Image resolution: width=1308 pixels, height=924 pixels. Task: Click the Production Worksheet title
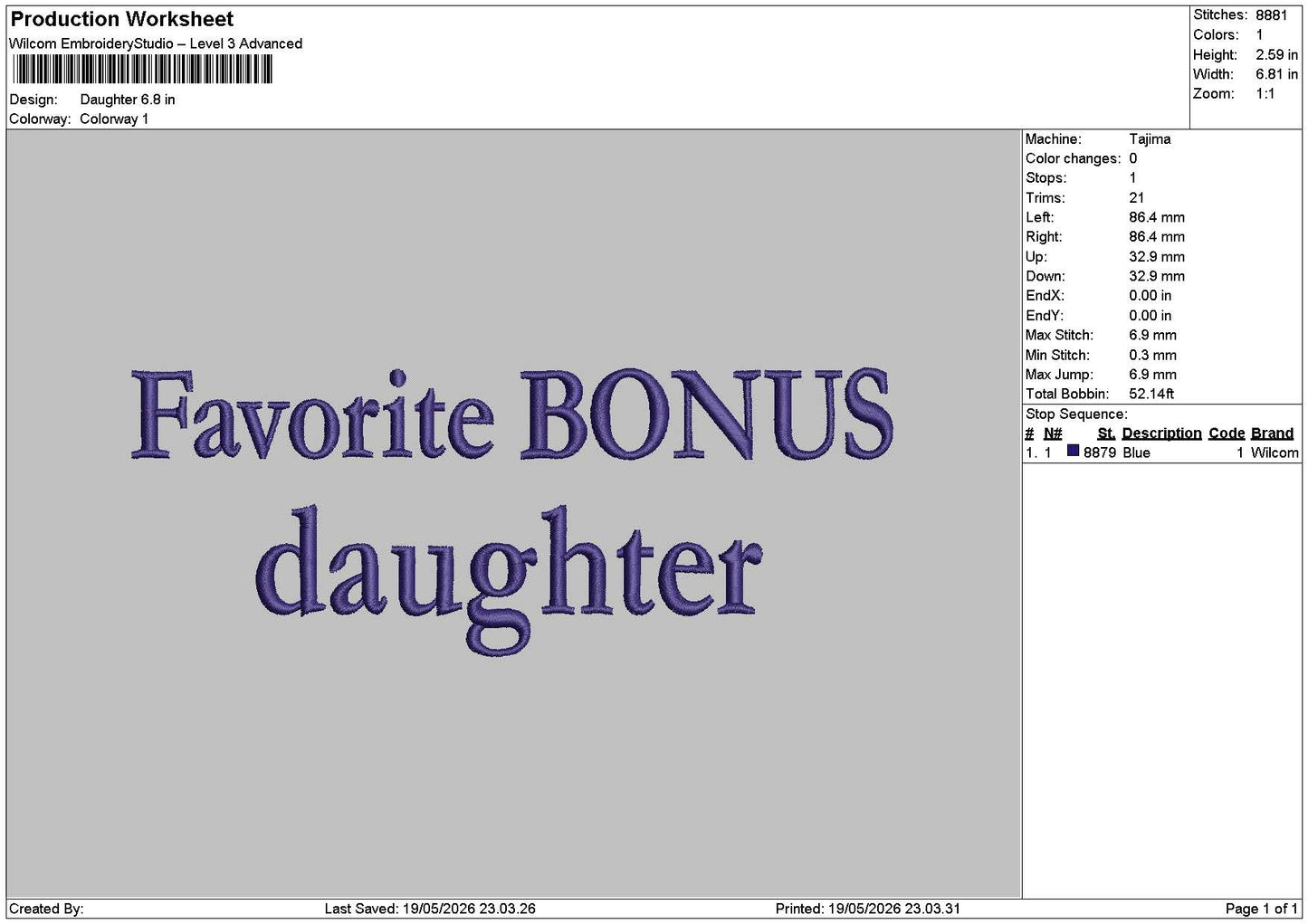tap(121, 19)
